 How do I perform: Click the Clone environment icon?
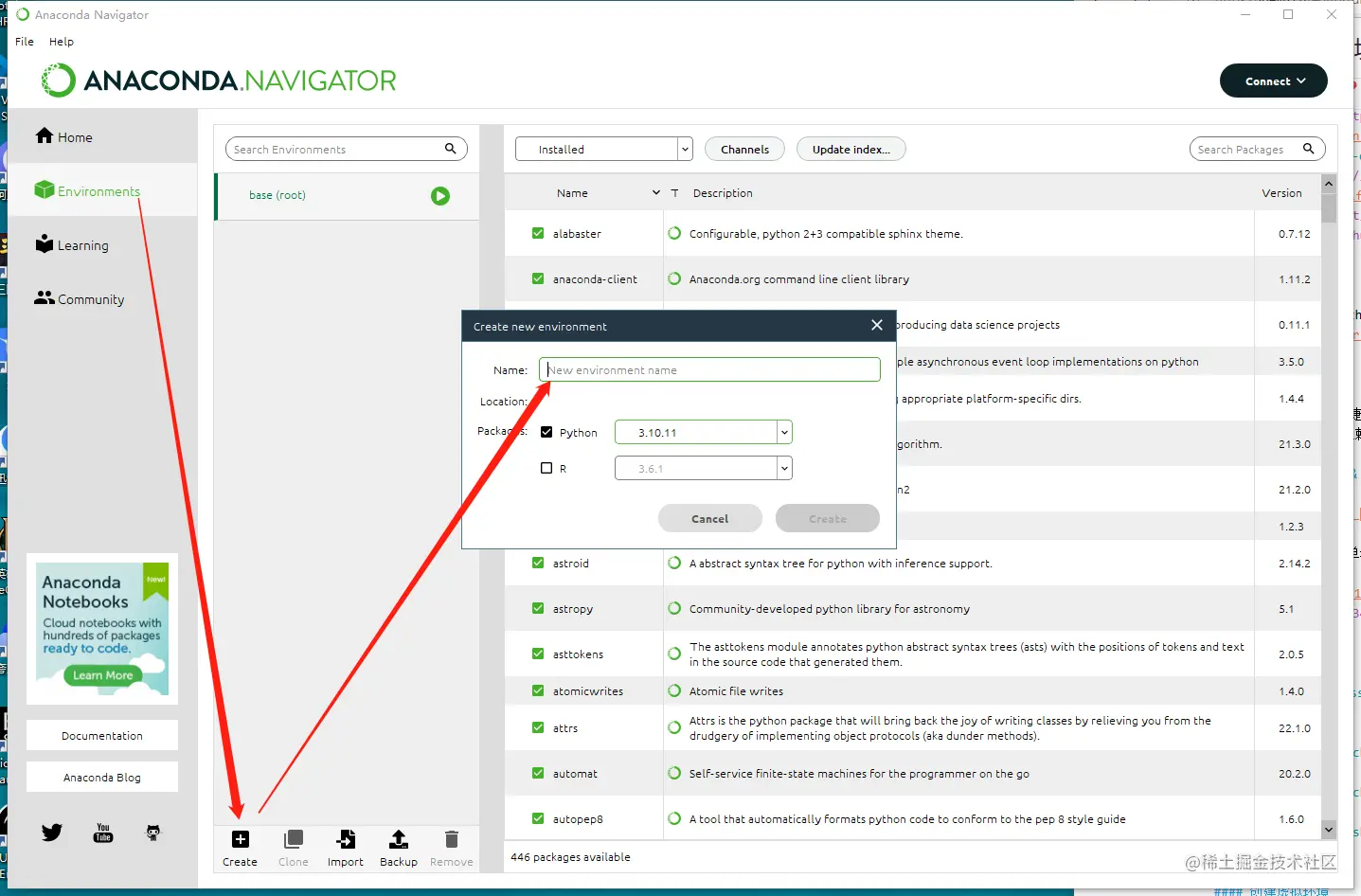294,839
